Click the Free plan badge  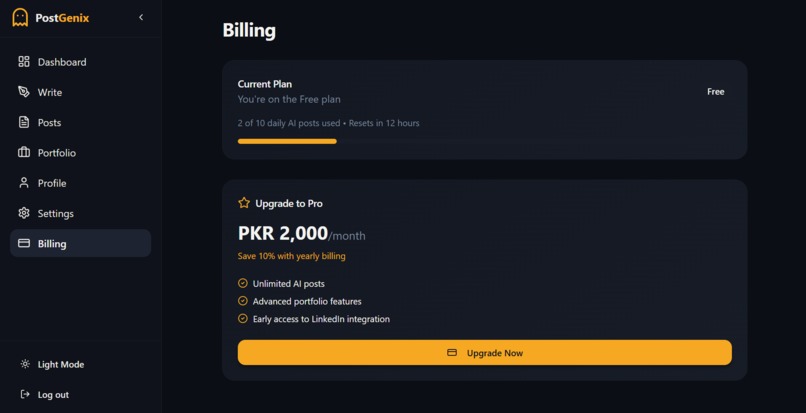coord(715,92)
